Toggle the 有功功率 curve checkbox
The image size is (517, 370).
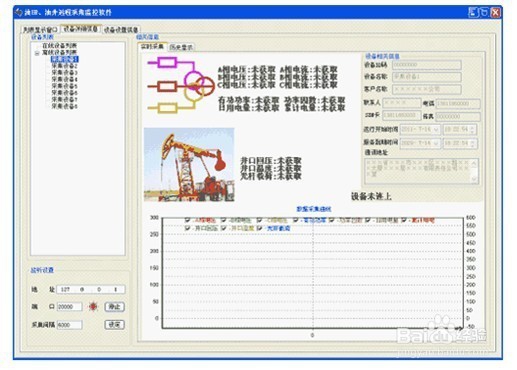coord(296,220)
